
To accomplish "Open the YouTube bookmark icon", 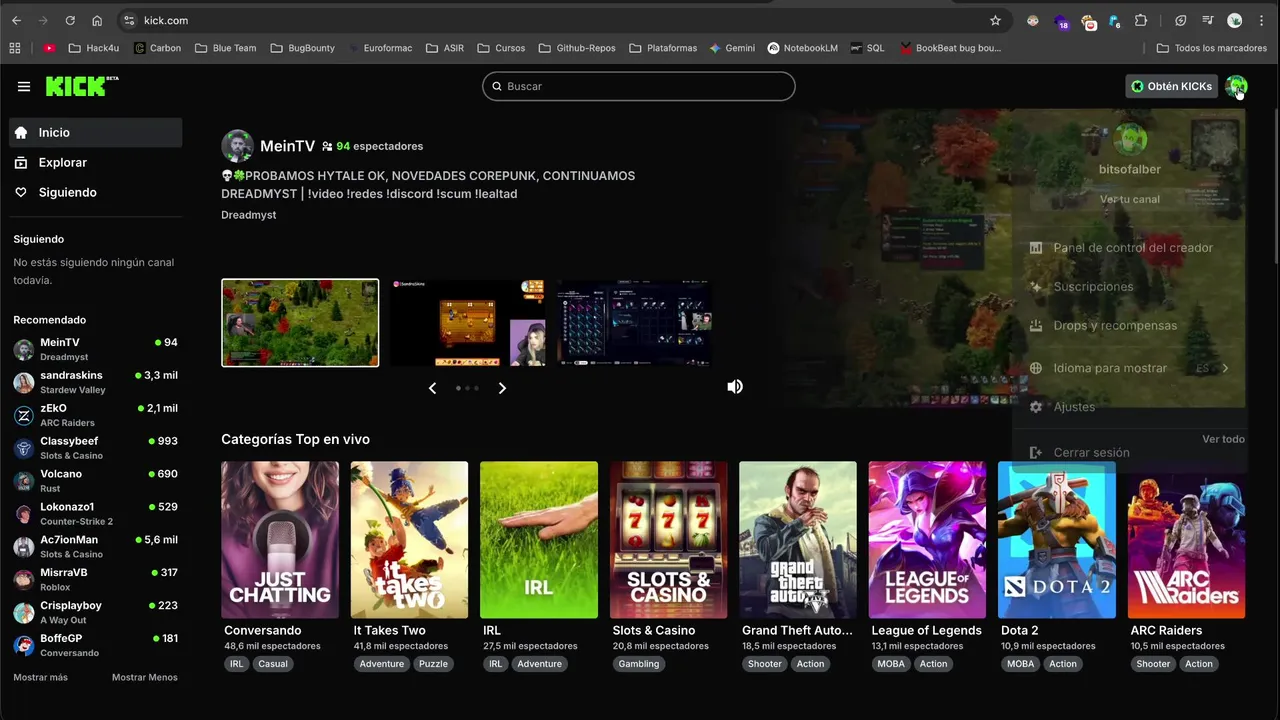I will tap(49, 48).
